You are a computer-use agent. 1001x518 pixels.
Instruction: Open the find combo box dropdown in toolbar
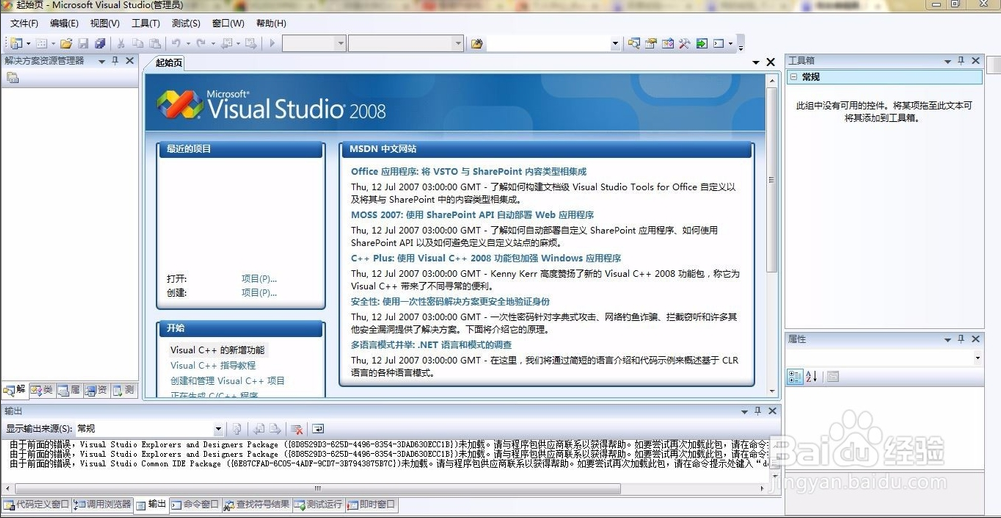[x=615, y=43]
